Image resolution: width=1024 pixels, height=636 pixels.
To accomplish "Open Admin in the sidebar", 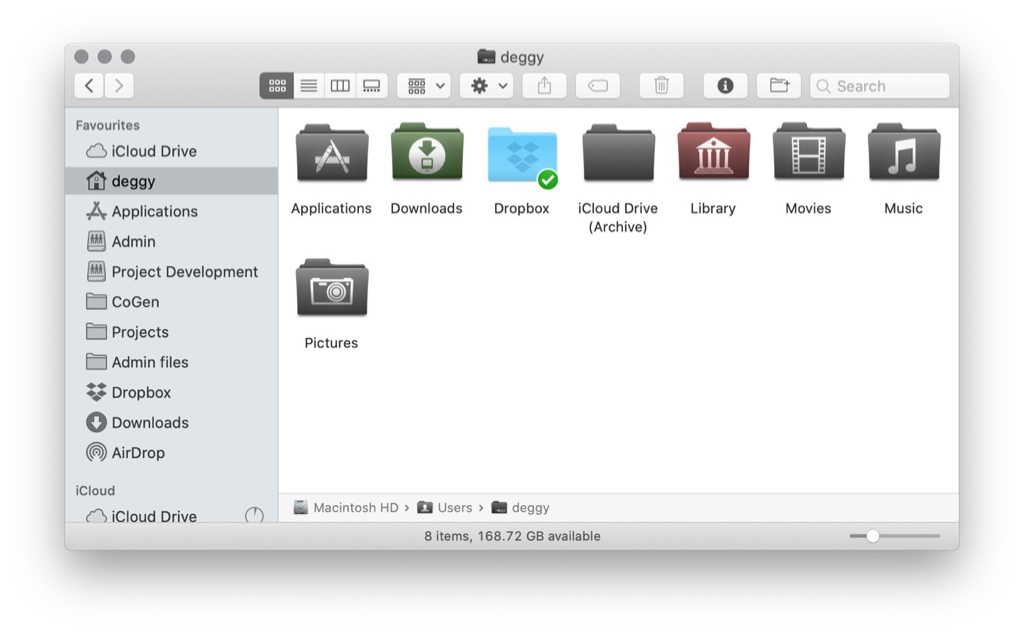I will coord(172,242).
